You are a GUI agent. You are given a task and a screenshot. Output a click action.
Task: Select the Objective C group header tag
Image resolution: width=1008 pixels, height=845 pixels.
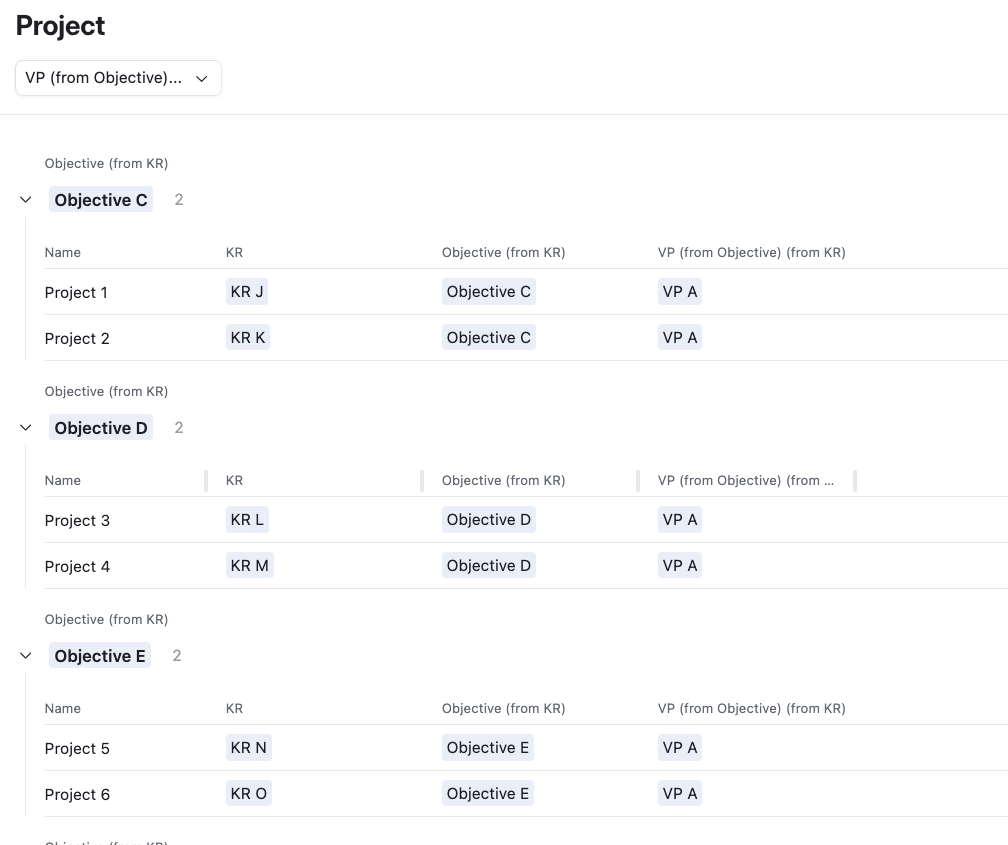pos(101,200)
